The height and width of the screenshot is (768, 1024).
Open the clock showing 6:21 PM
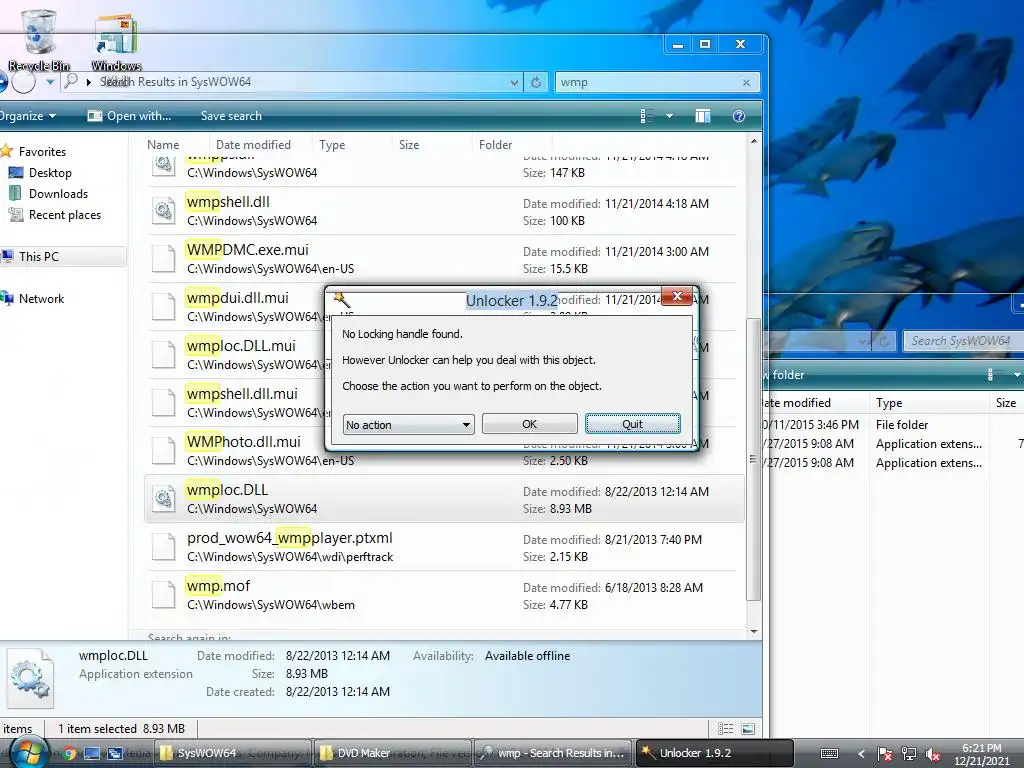pos(982,754)
